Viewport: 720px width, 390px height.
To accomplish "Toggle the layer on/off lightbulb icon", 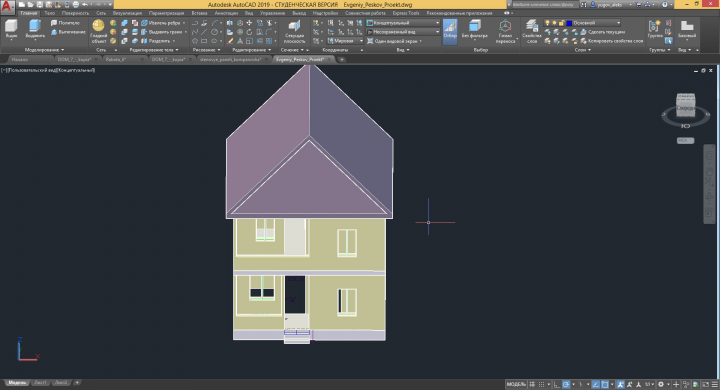I will coord(547,23).
